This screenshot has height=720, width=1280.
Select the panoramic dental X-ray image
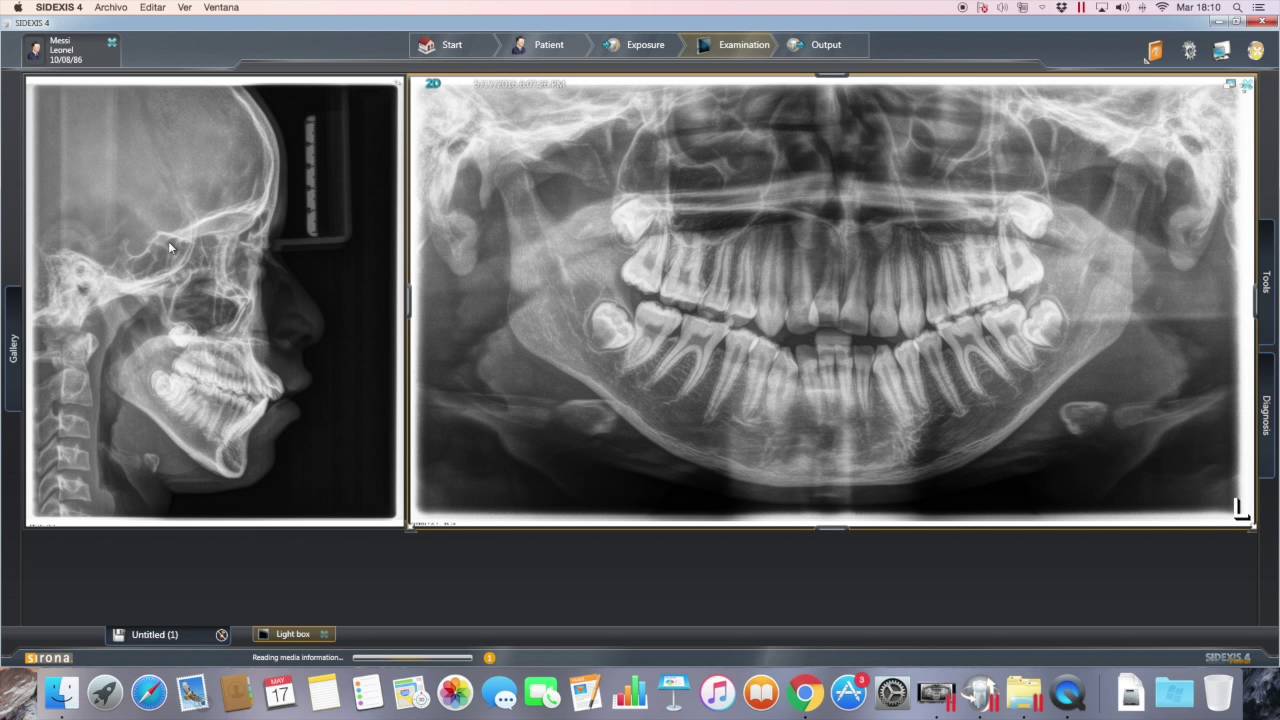coord(832,302)
